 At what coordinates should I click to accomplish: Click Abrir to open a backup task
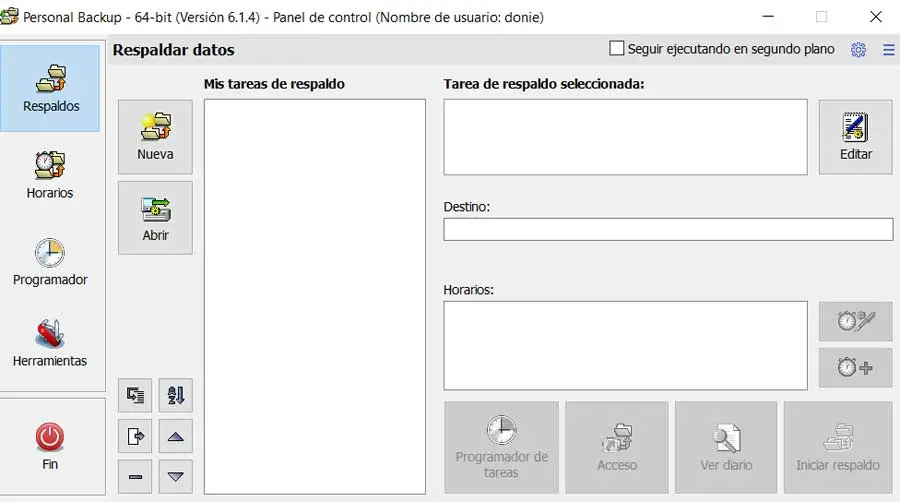pyautogui.click(x=155, y=218)
